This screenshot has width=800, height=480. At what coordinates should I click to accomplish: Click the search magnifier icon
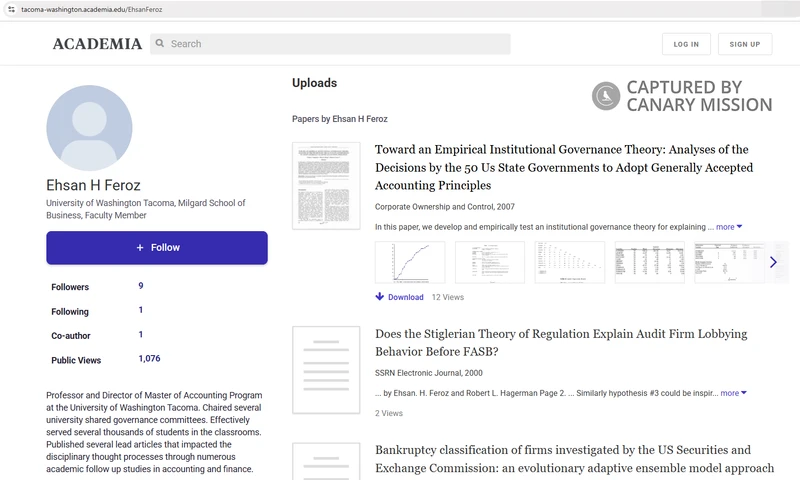(x=160, y=43)
